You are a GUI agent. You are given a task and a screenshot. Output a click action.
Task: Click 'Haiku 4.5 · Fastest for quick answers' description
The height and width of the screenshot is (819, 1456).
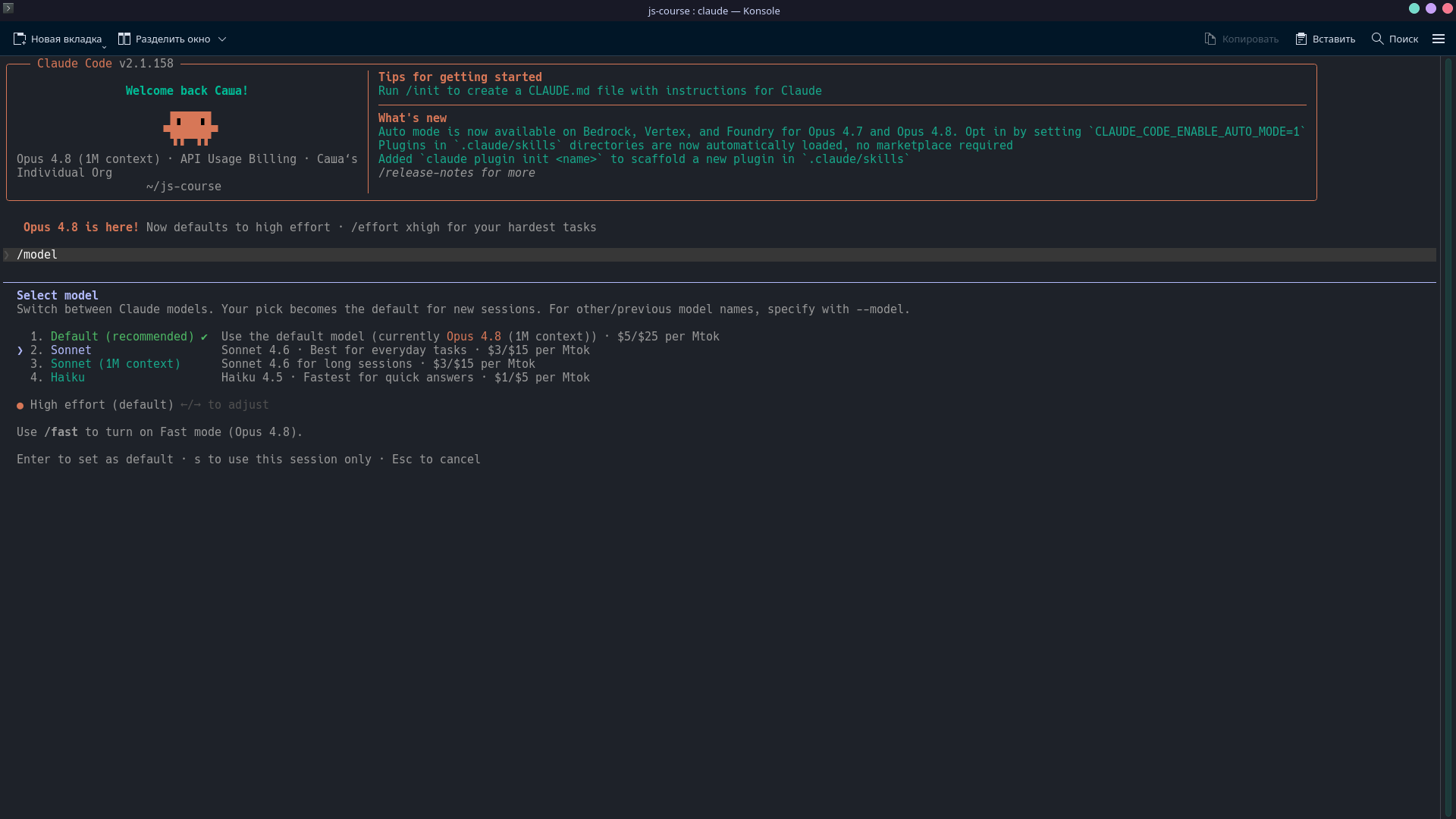point(347,378)
